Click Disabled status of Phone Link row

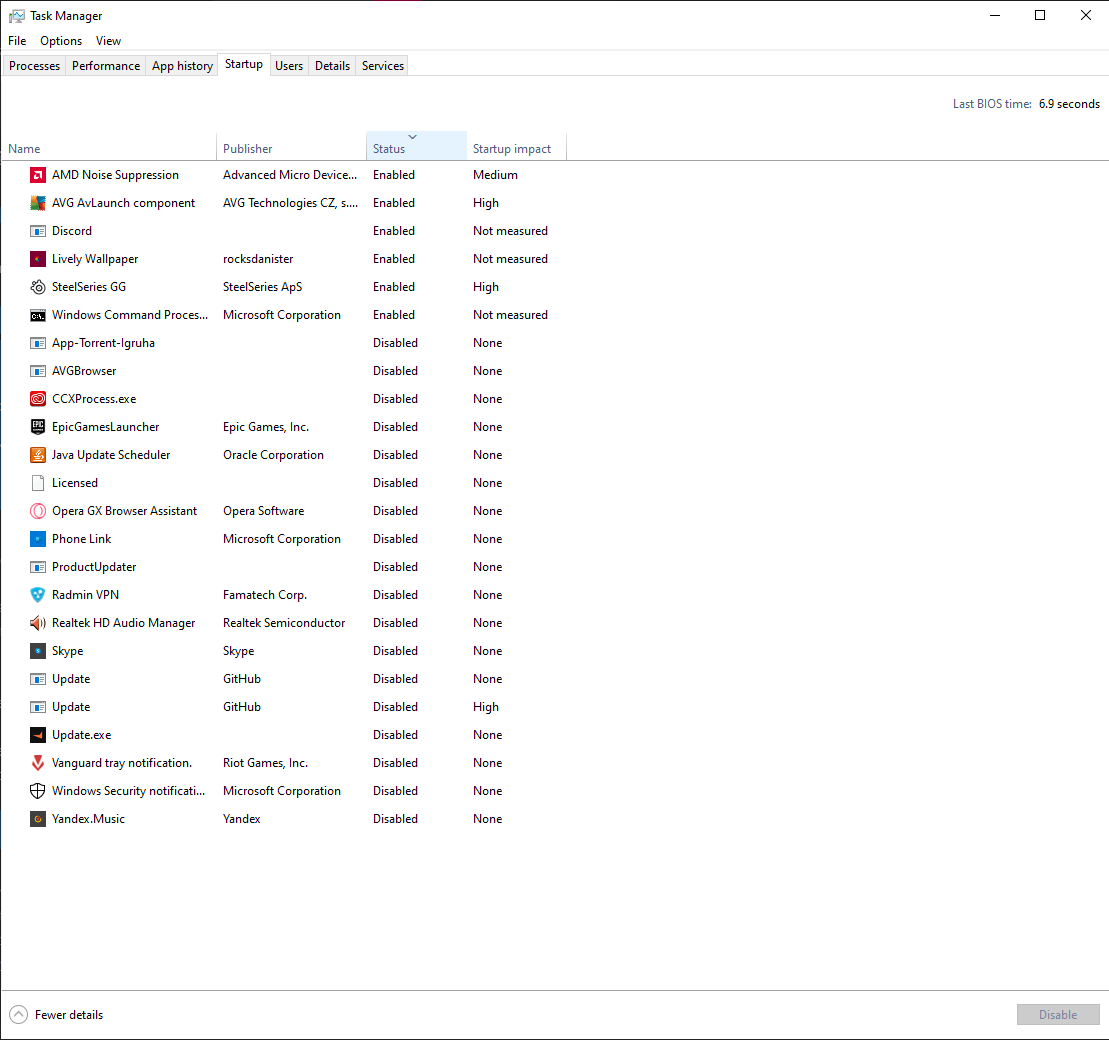[x=395, y=539]
